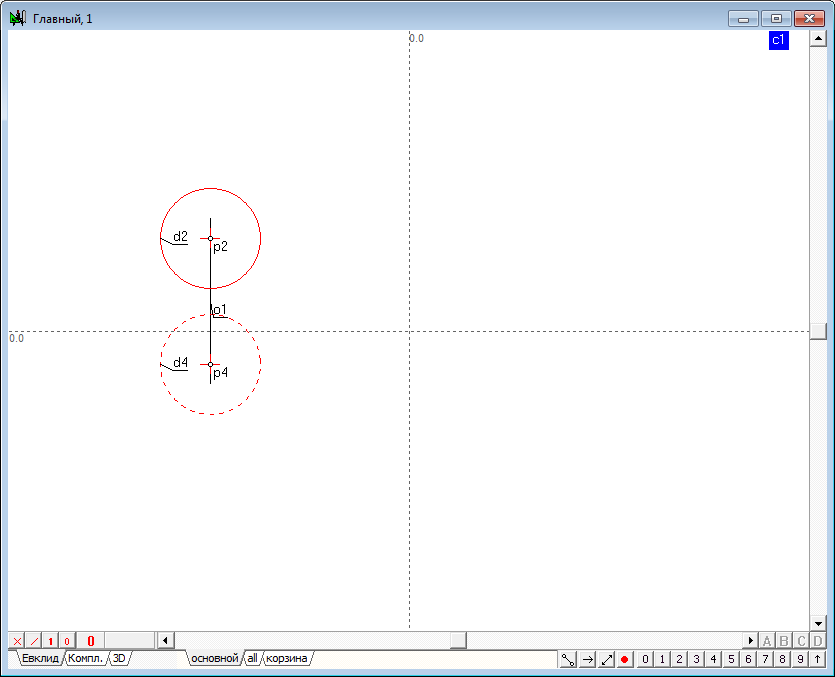
Task: Click the d2 circle label
Action: click(x=181, y=236)
